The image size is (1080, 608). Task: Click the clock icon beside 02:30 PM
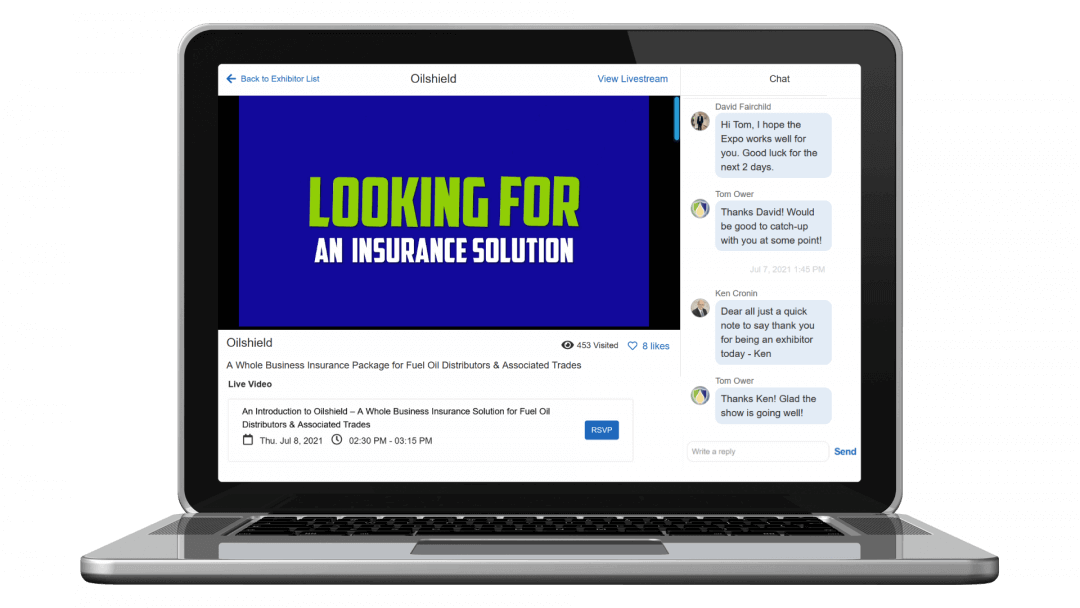click(337, 440)
